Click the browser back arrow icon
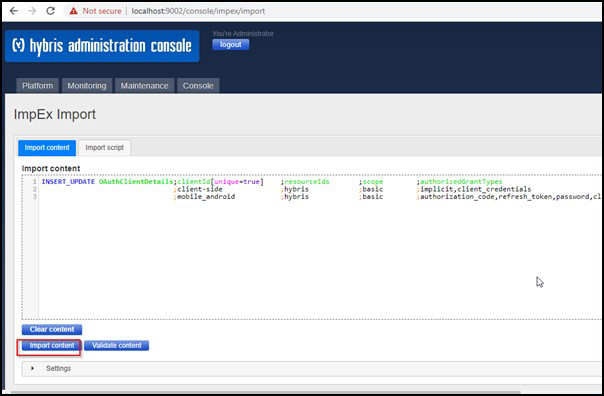The width and height of the screenshot is (604, 396). (14, 11)
